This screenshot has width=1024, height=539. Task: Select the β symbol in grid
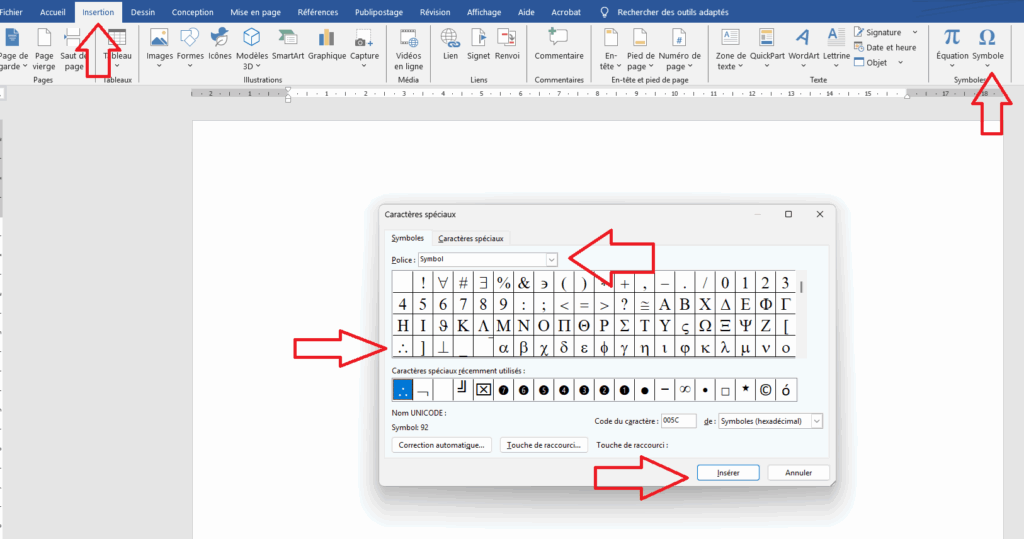tap(523, 348)
